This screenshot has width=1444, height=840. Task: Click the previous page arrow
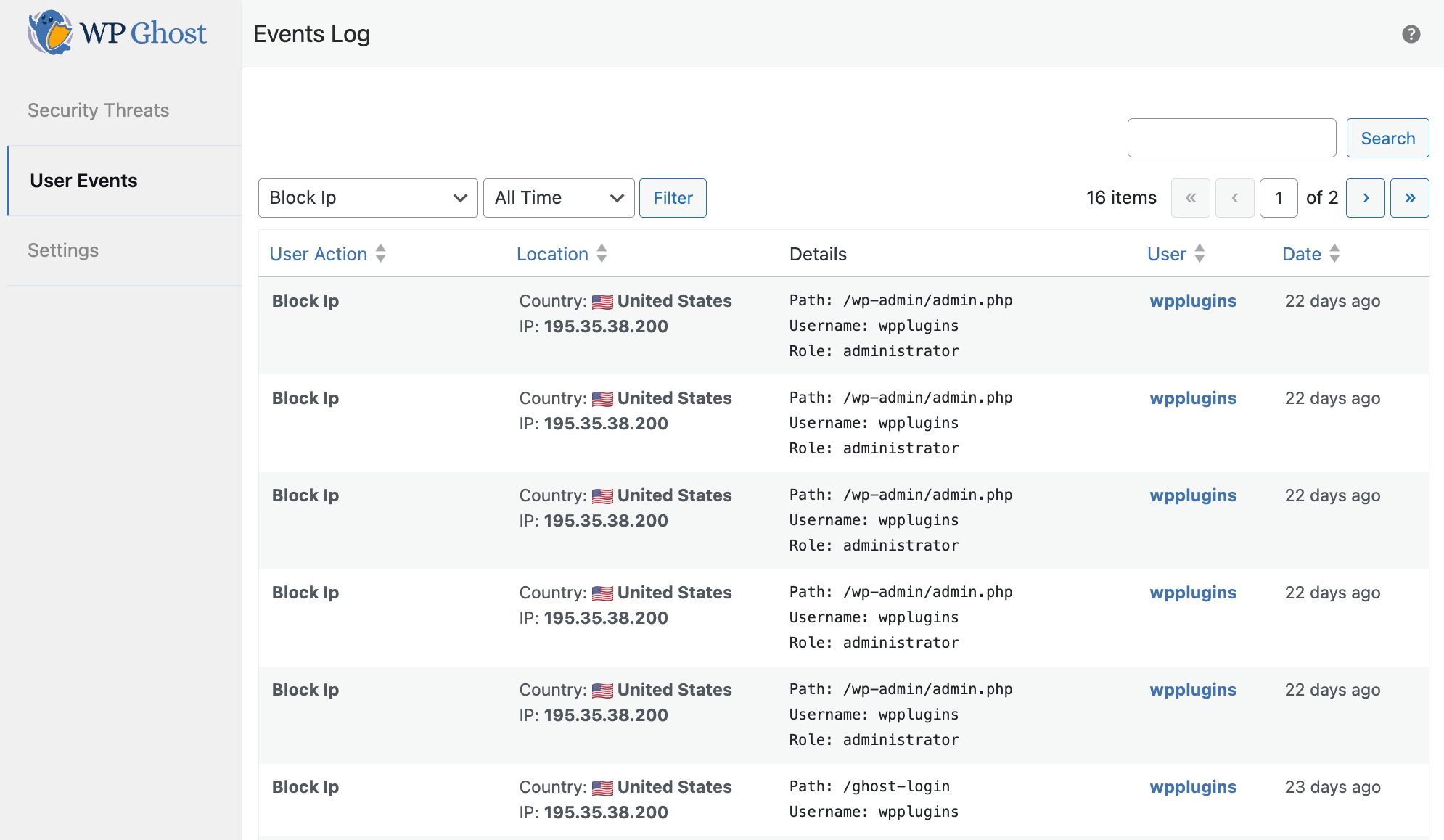[x=1234, y=197]
